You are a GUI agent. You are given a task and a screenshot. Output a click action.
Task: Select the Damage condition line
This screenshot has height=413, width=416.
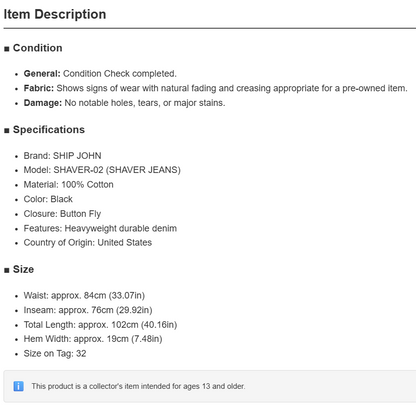tap(124, 103)
